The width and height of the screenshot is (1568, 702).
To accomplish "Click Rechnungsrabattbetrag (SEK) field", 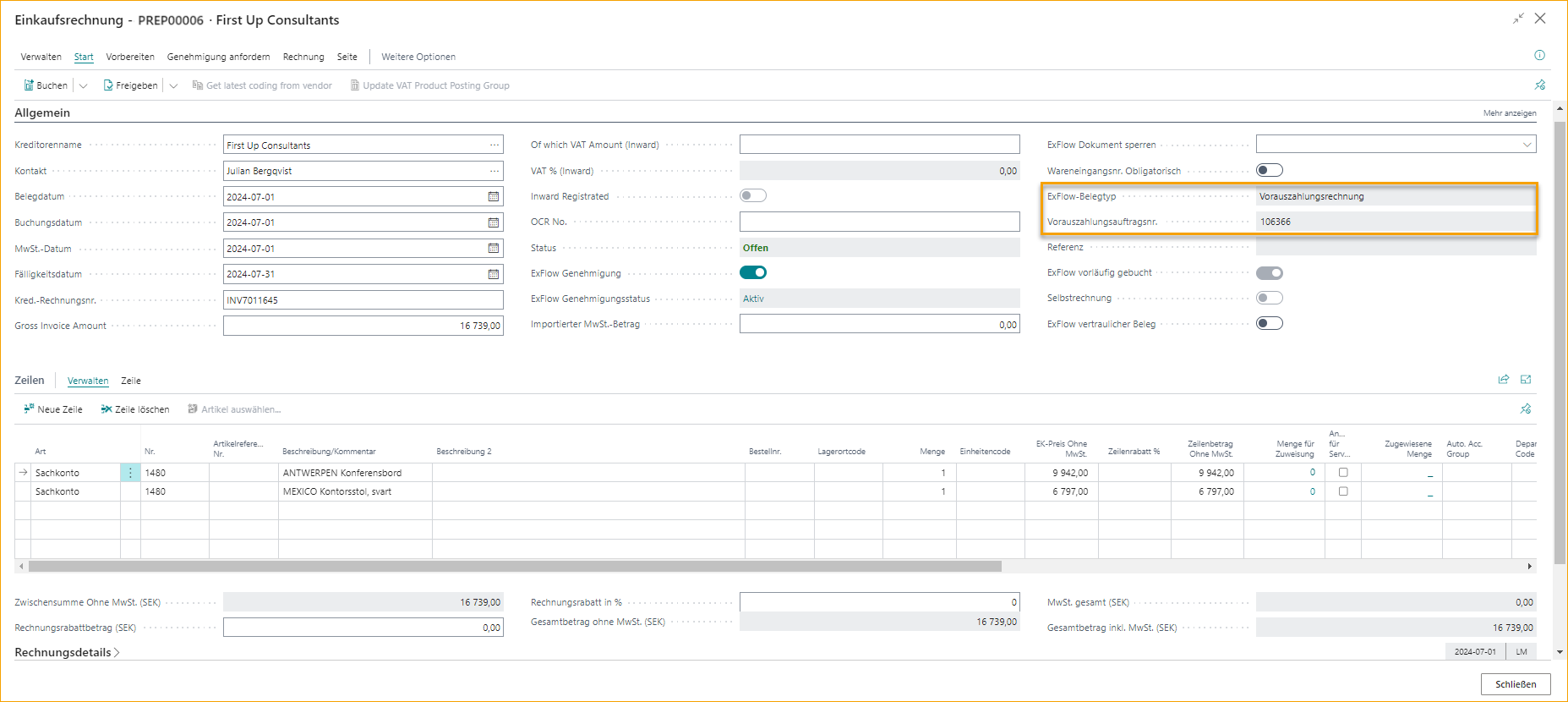I will (363, 628).
